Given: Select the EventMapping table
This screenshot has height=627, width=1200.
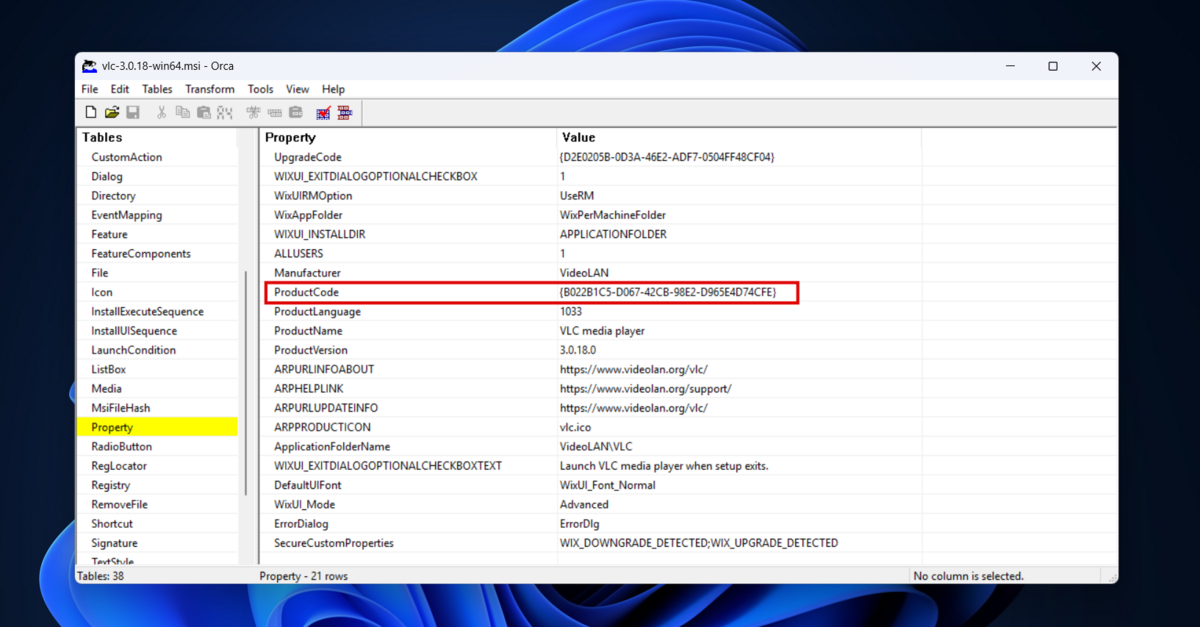Looking at the screenshot, I should [x=126, y=215].
